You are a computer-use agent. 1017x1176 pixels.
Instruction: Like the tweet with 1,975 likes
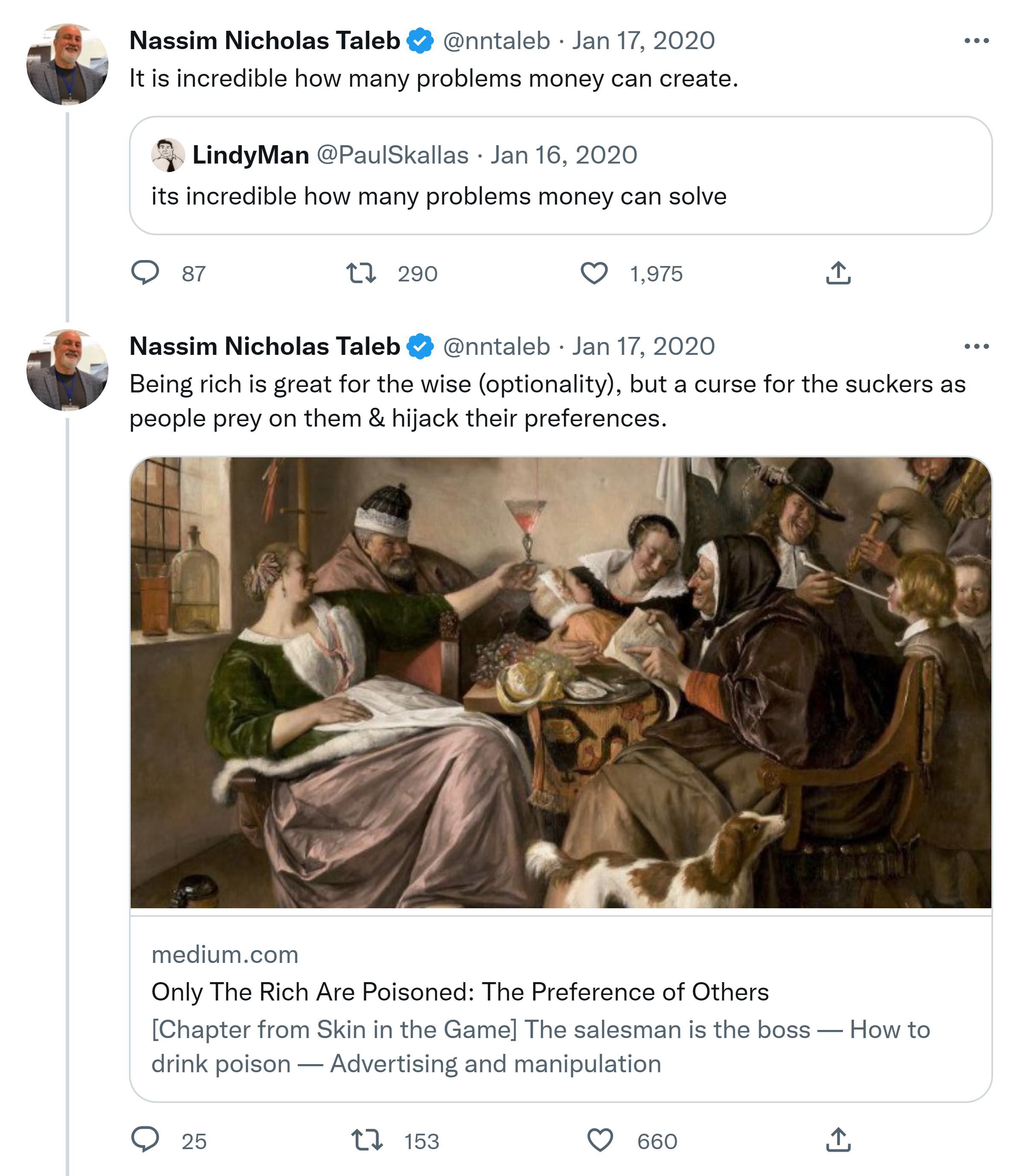pos(594,273)
